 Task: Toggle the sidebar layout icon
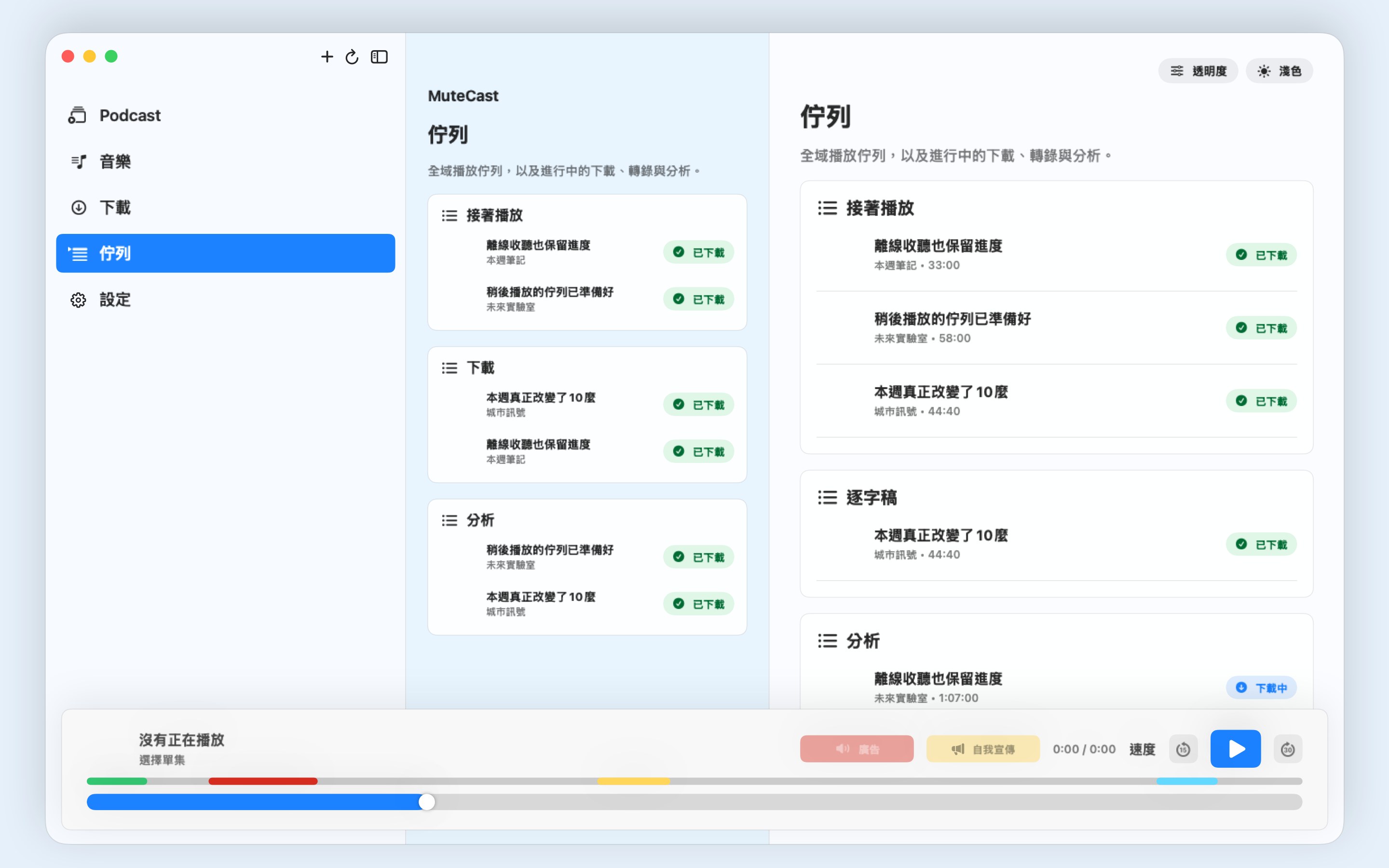coord(380,57)
